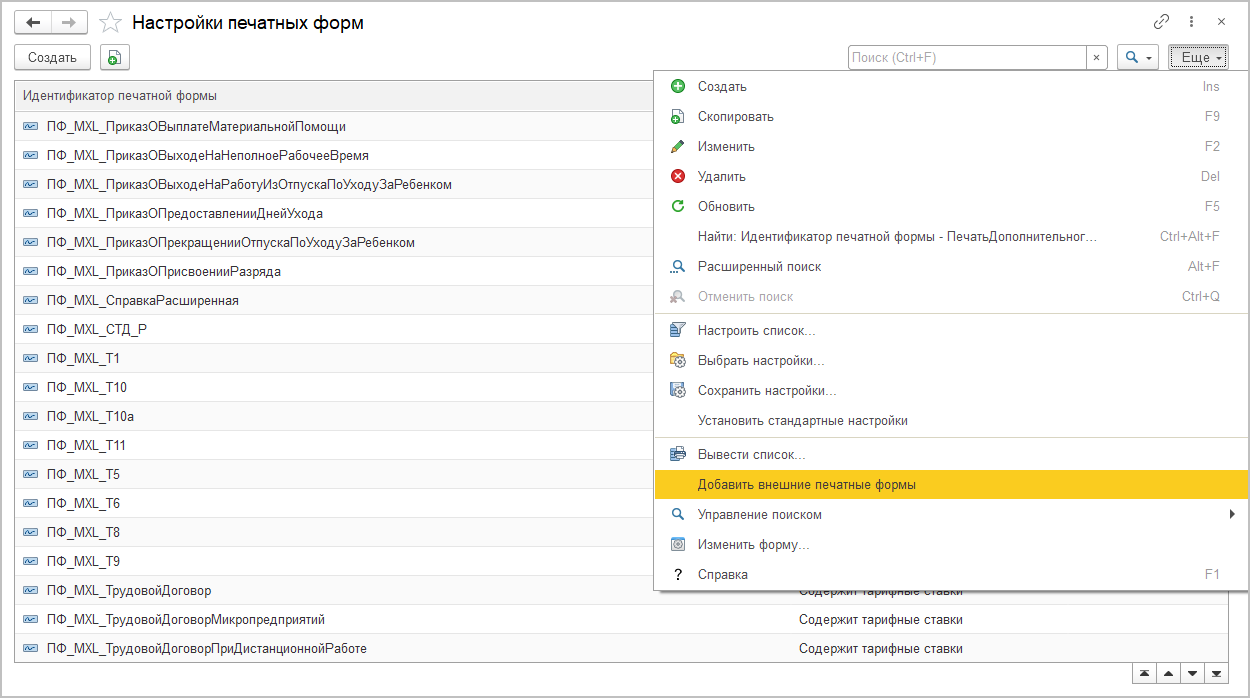1250x698 pixels.
Task: Clear the search field with X
Action: (1096, 58)
